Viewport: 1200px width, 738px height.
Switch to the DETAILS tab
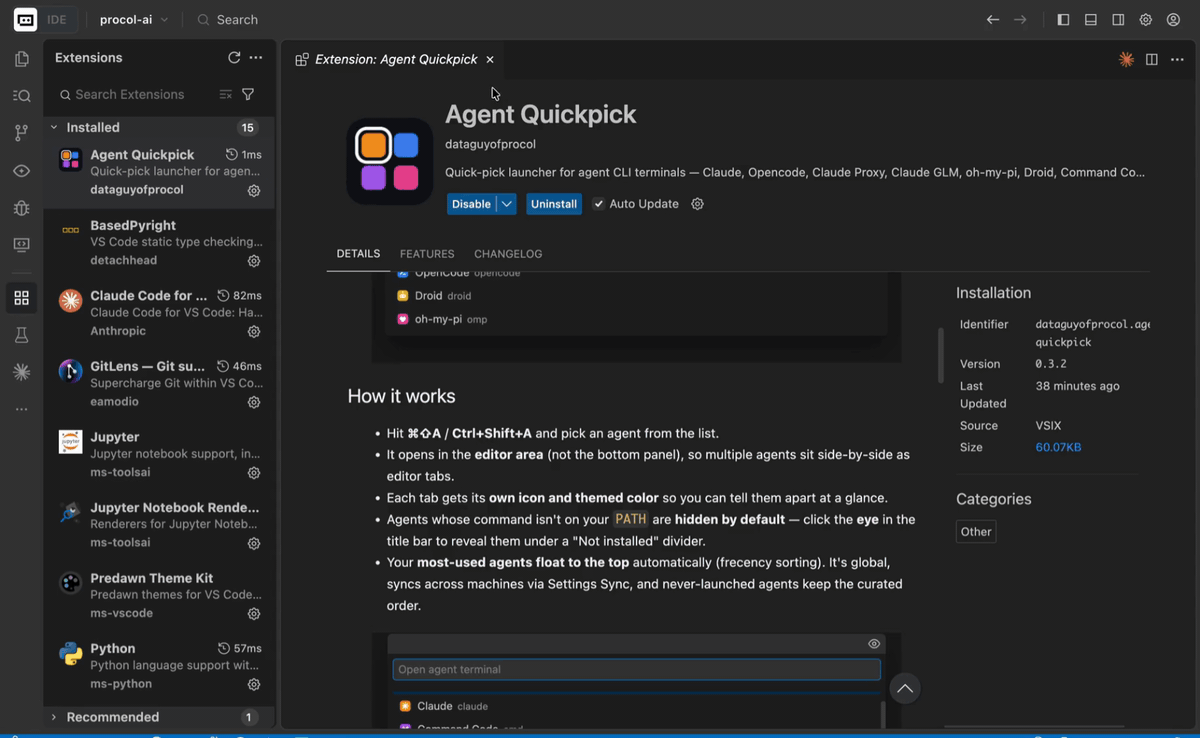358,254
